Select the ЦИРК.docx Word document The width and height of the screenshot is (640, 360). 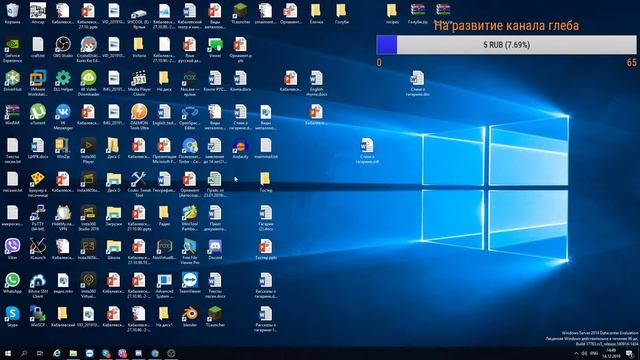[x=38, y=148]
